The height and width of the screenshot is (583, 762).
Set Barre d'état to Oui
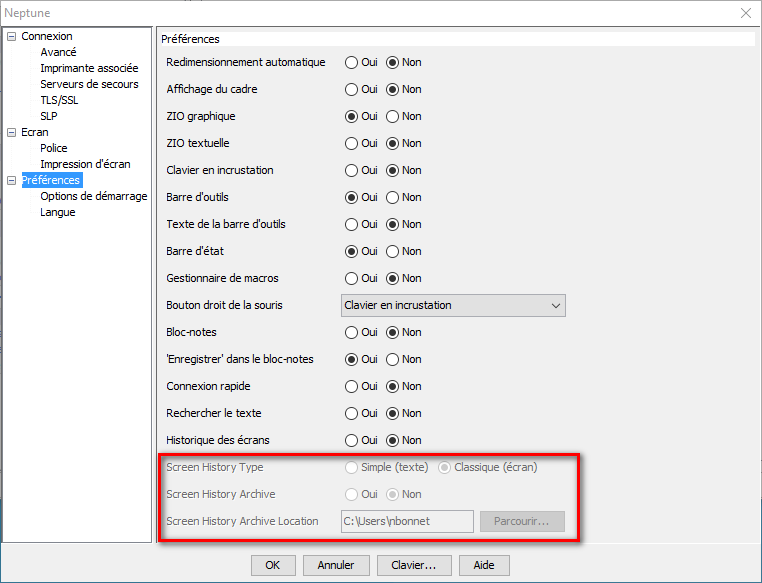tap(361, 251)
